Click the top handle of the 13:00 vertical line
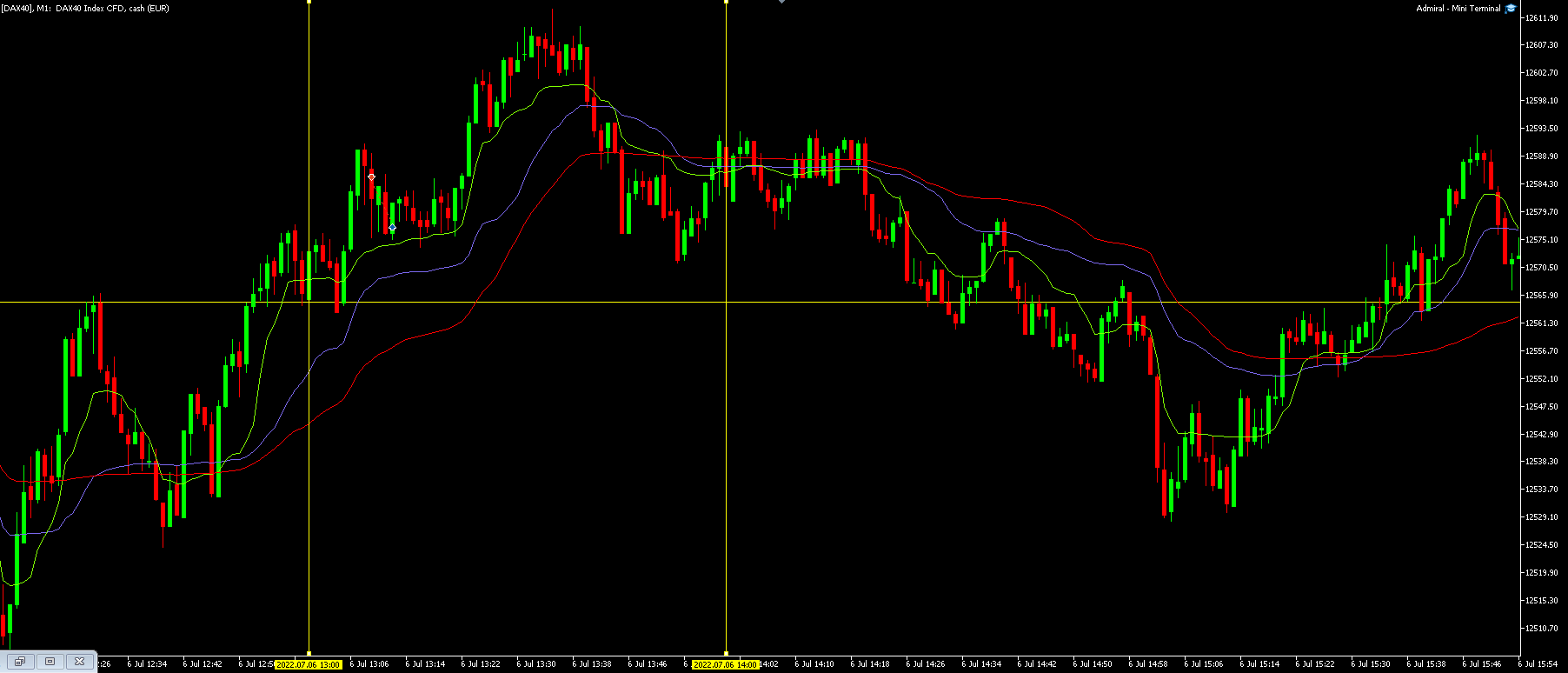 [309, 2]
